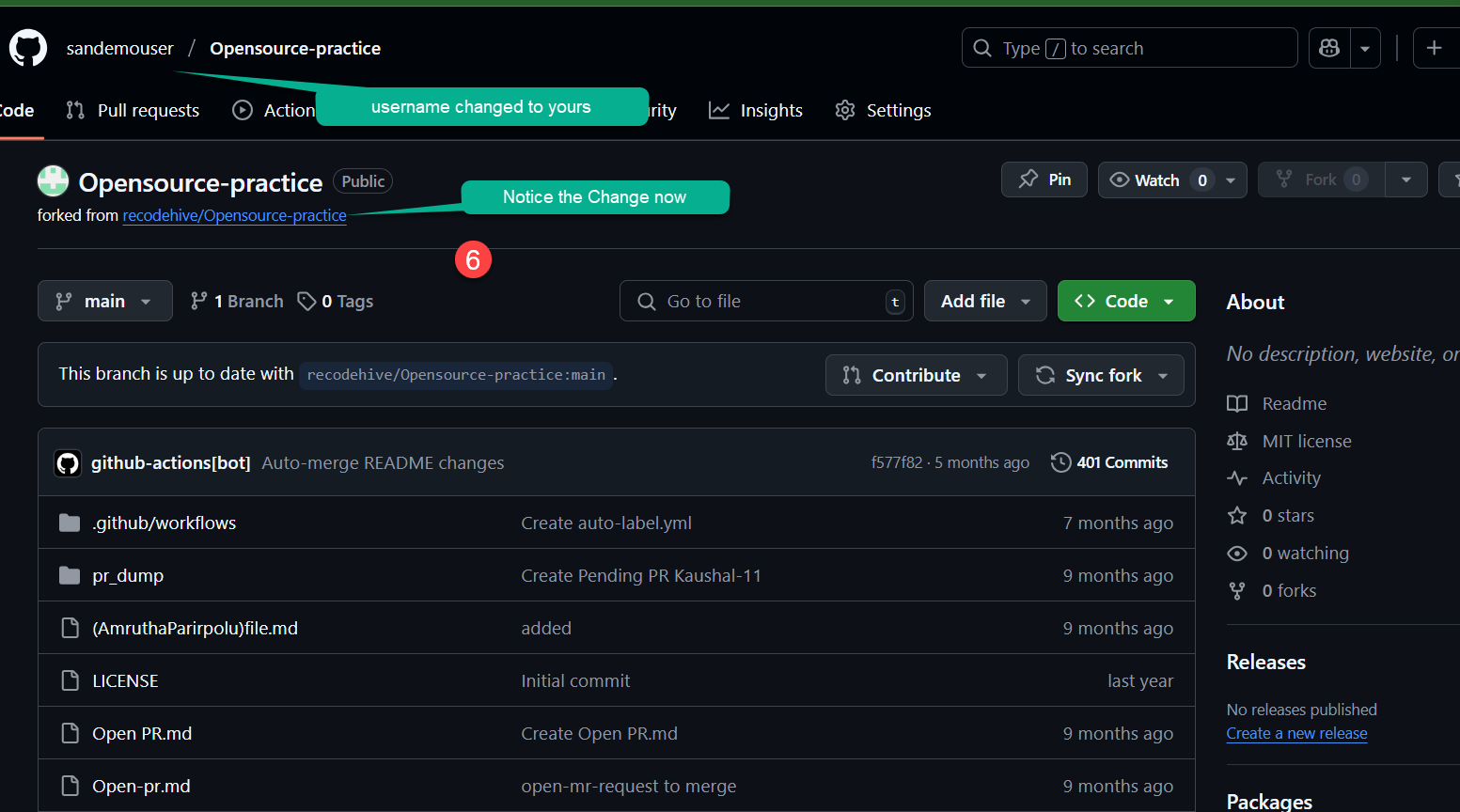Viewport: 1460px width, 812px height.
Task: Click the GitHub logo in the top left
Action: point(27,48)
